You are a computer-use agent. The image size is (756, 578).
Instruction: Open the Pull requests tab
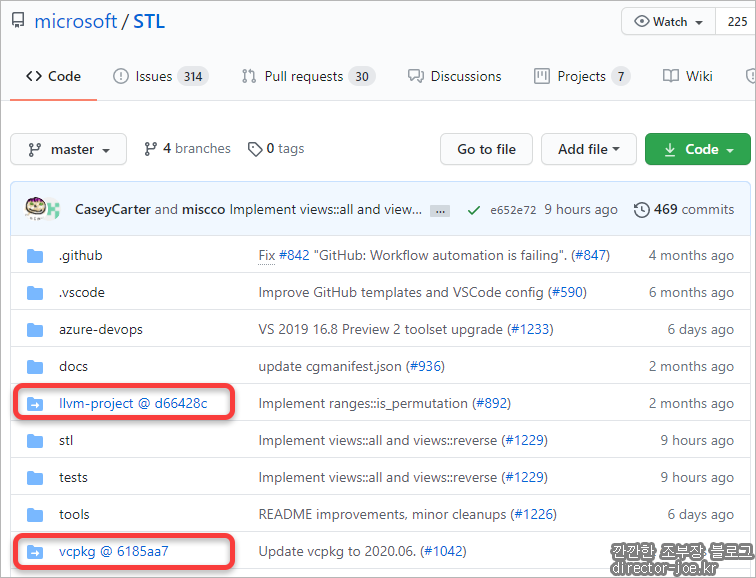click(x=308, y=76)
